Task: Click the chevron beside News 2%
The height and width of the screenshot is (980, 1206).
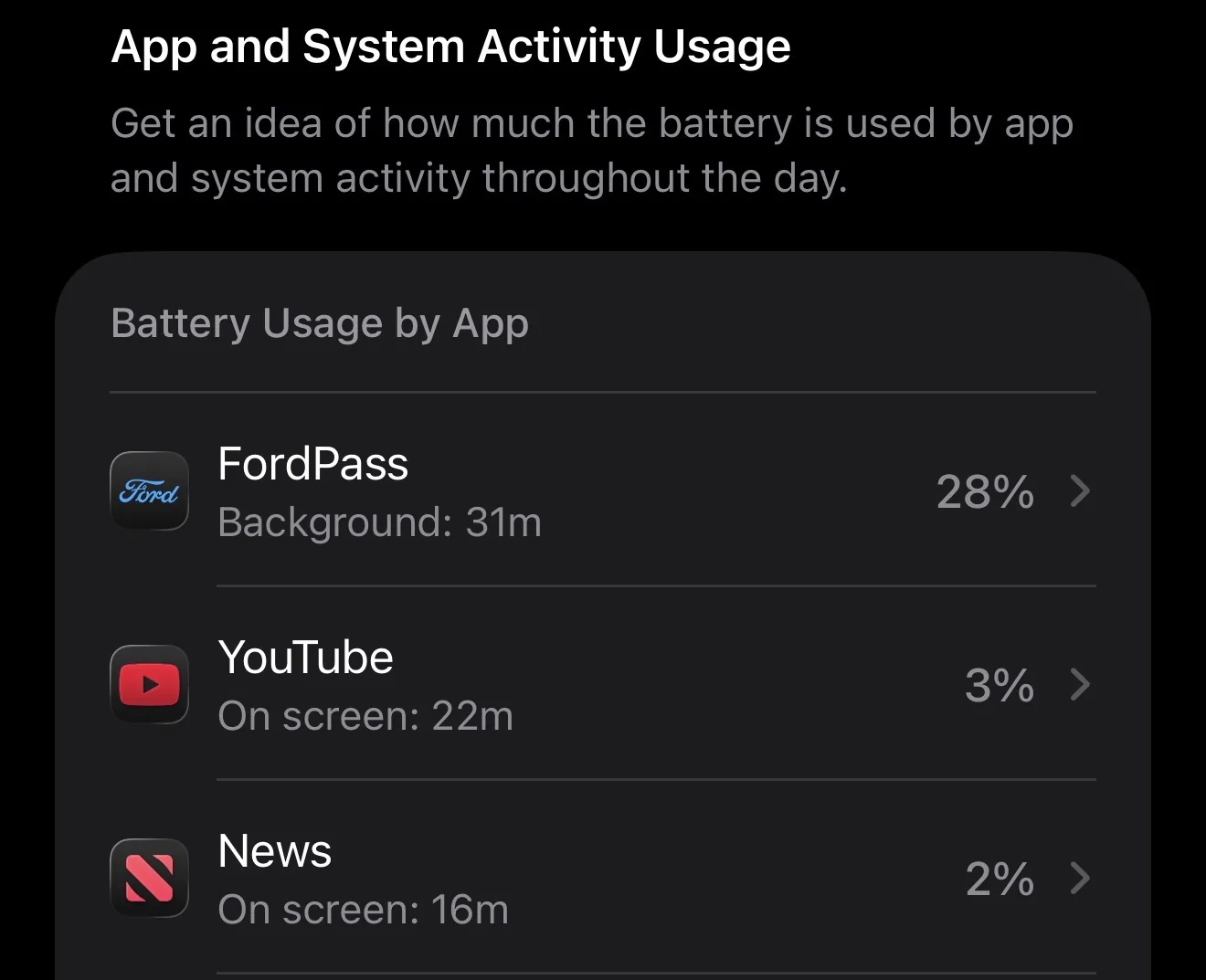Action: pos(1080,879)
